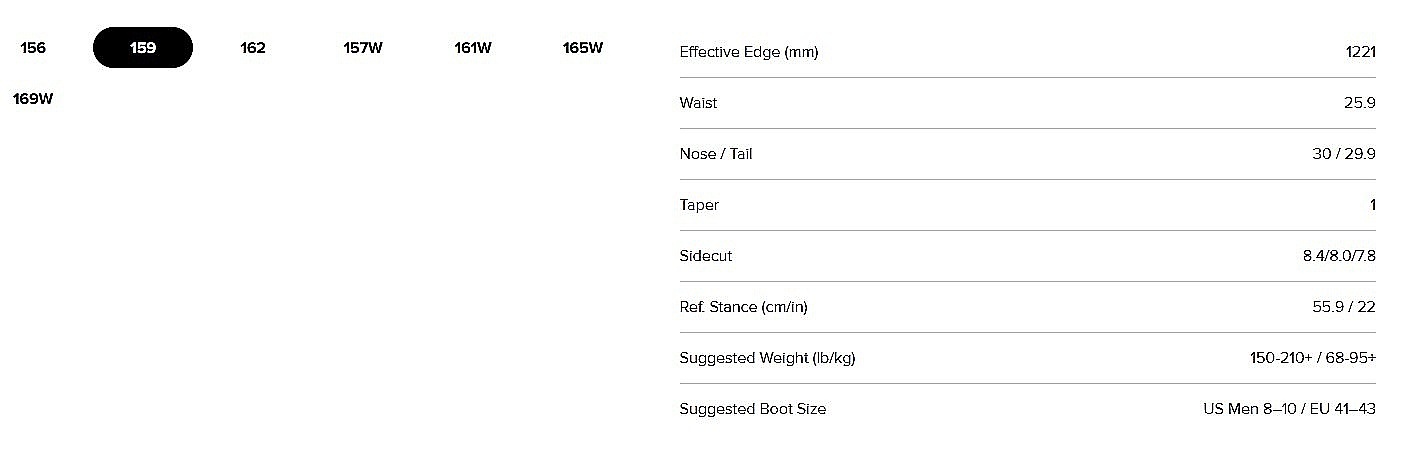This screenshot has width=1414, height=449.
Task: Choose the 169W size option
Action: [33, 99]
